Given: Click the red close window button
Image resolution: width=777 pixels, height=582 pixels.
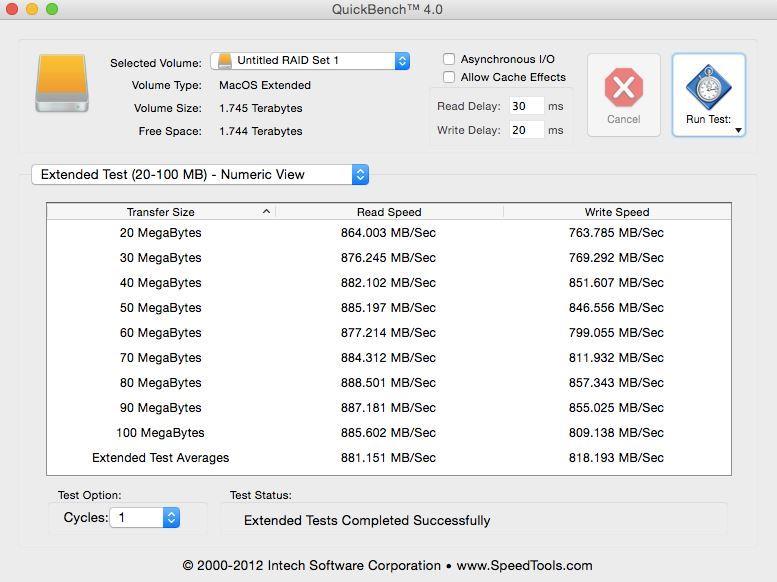Looking at the screenshot, I should pyautogui.click(x=12, y=9).
